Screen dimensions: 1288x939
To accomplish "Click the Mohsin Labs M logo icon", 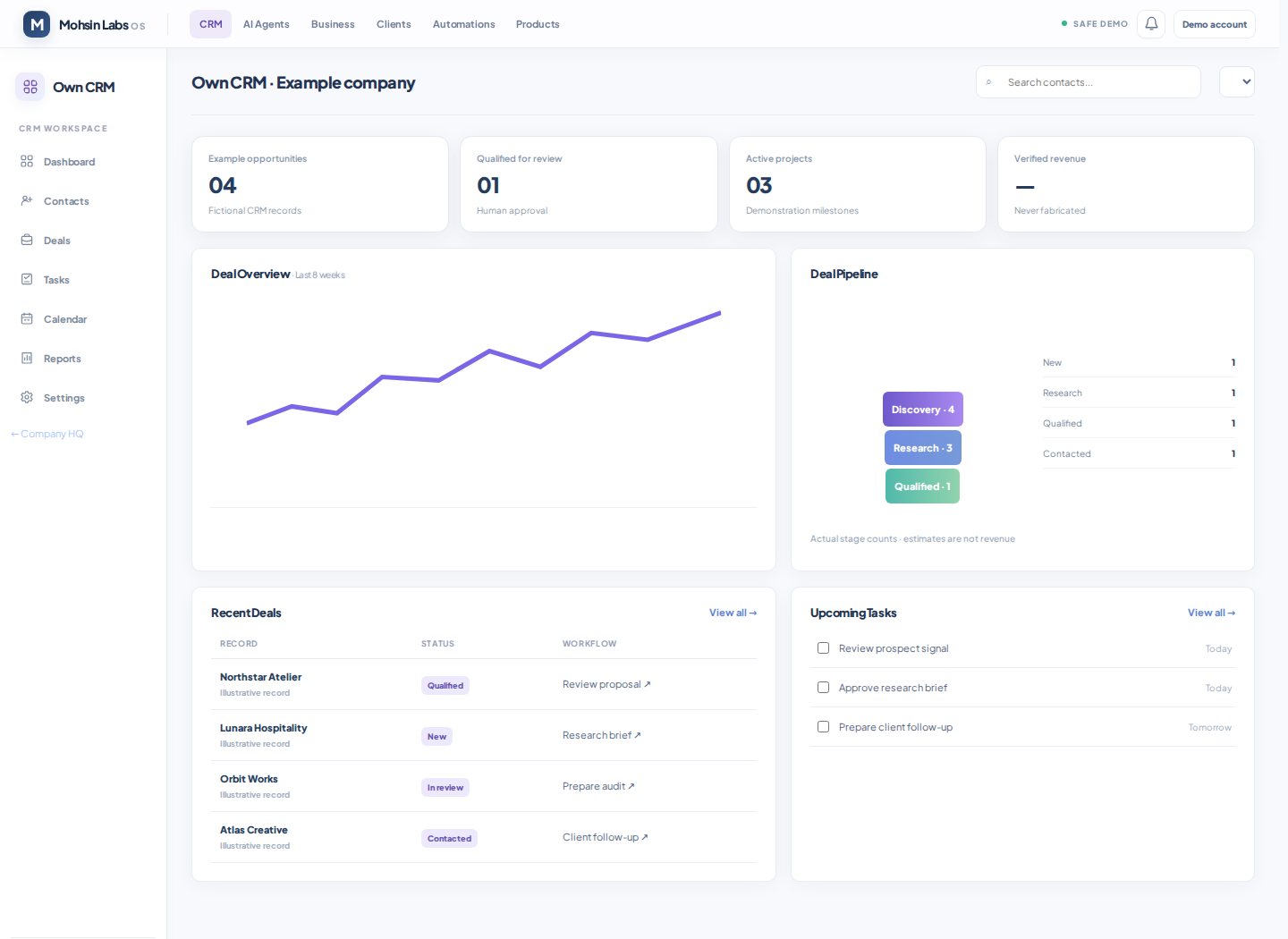I will (37, 24).
